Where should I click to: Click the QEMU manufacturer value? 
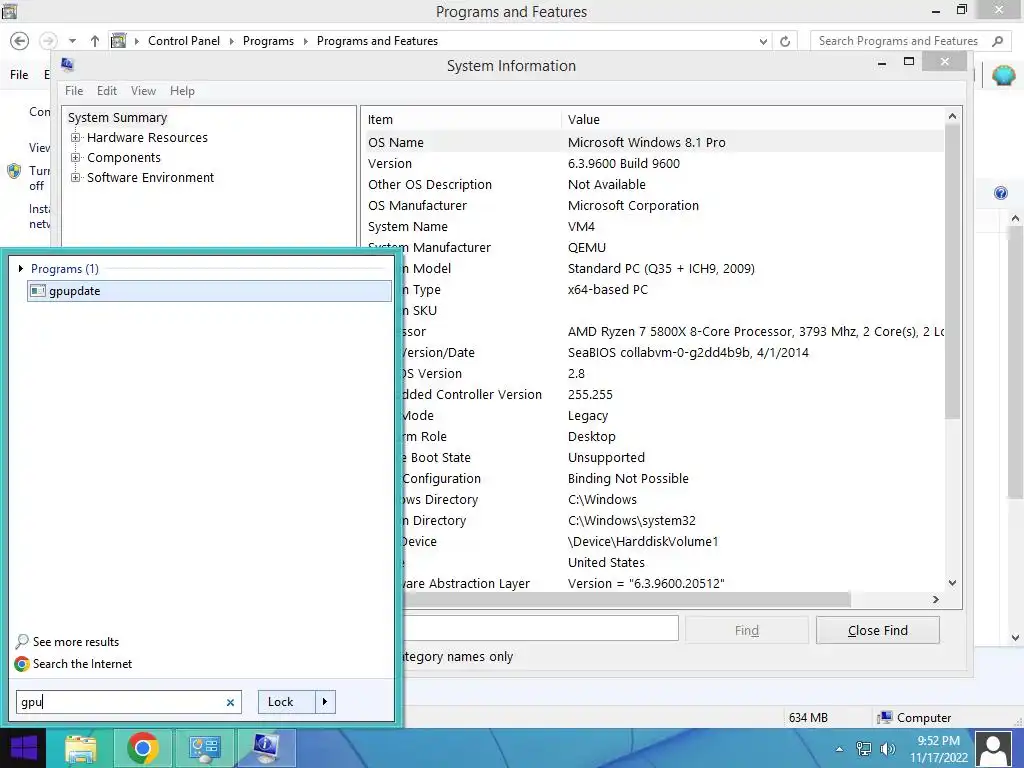(586, 248)
